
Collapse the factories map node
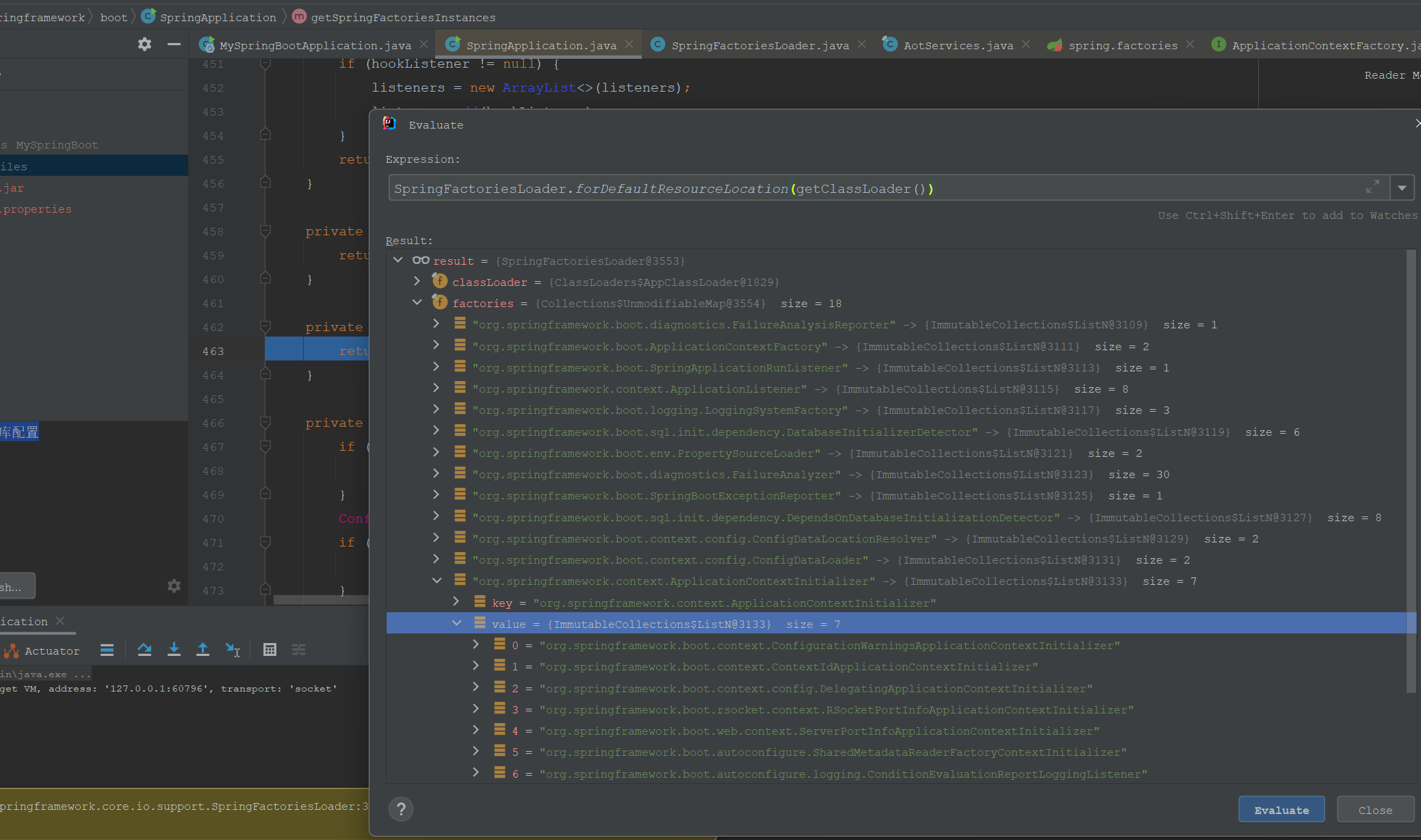(x=417, y=303)
